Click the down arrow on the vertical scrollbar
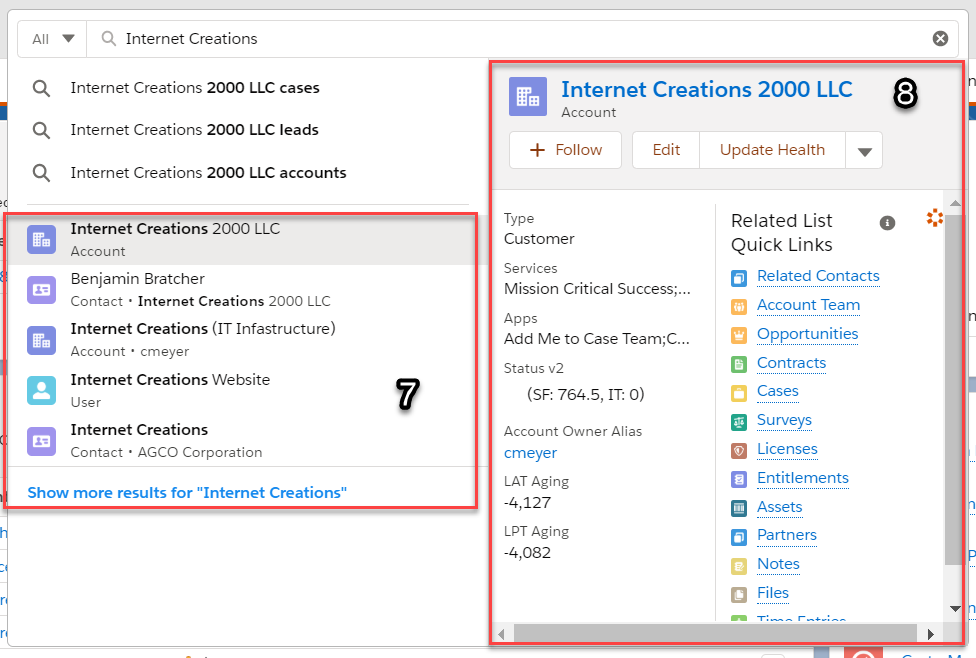This screenshot has width=976, height=658. (953, 609)
